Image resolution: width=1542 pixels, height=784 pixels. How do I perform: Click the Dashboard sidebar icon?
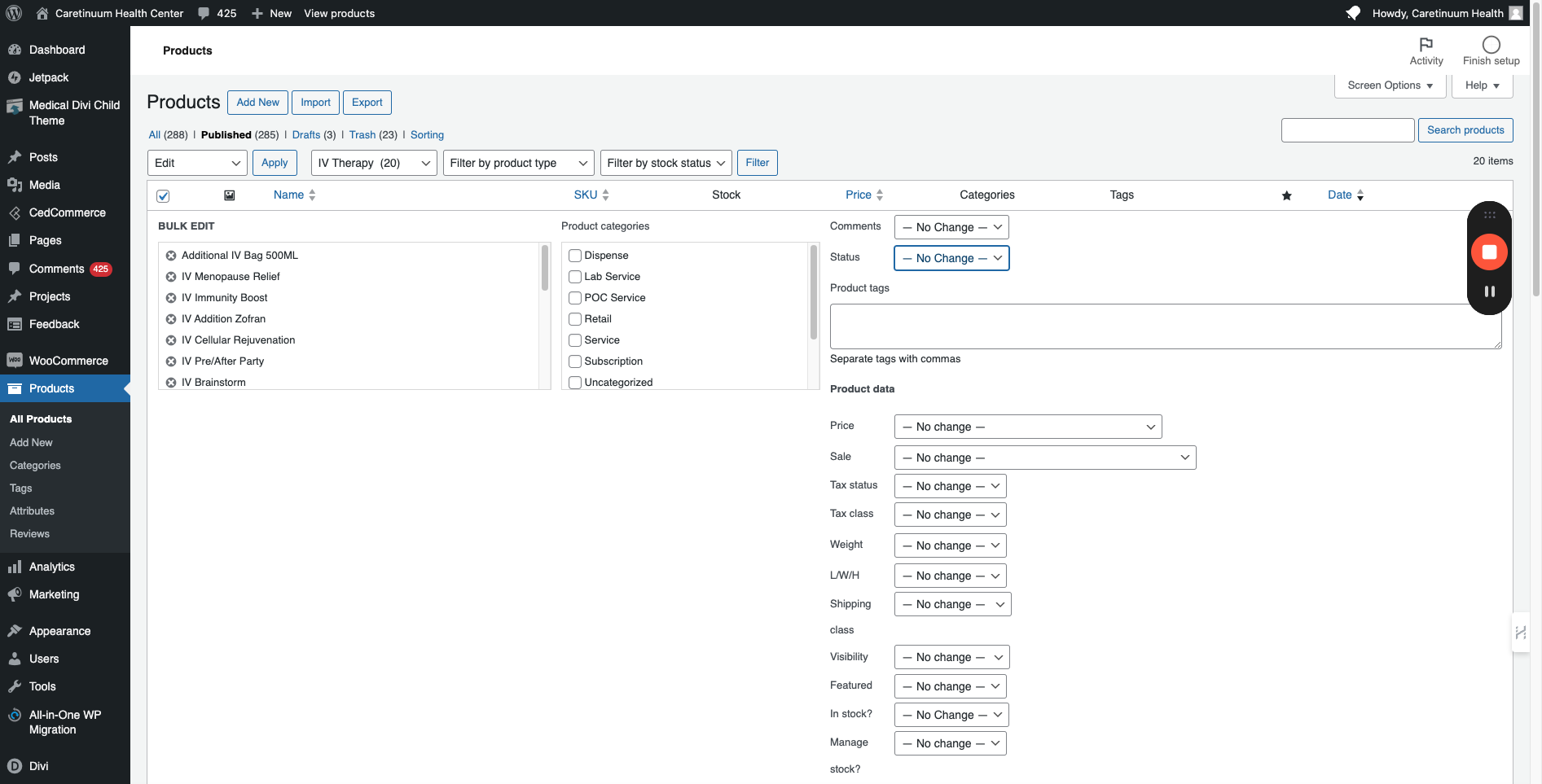click(15, 50)
